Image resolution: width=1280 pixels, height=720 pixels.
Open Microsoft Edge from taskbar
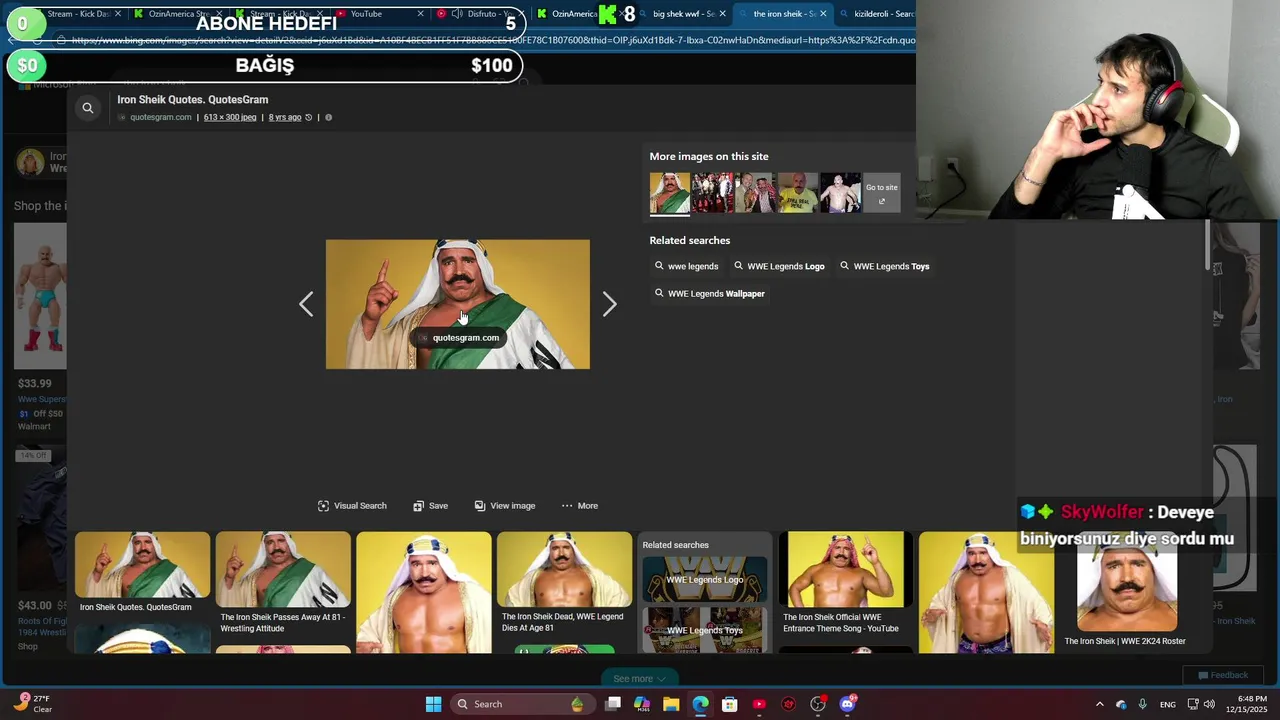[700, 704]
